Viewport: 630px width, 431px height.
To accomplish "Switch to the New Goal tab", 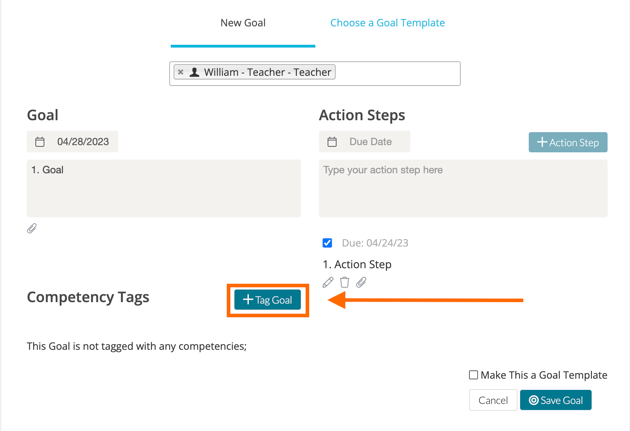I will coord(243,22).
